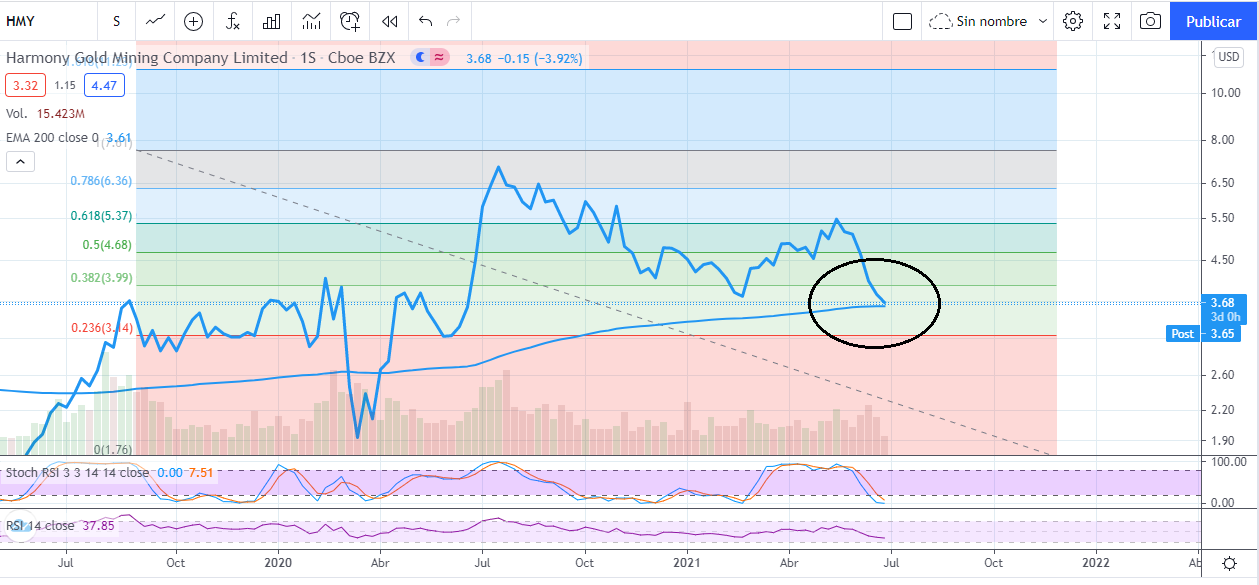
Task: Take a chart snapshot with the camera icon
Action: [x=1151, y=21]
